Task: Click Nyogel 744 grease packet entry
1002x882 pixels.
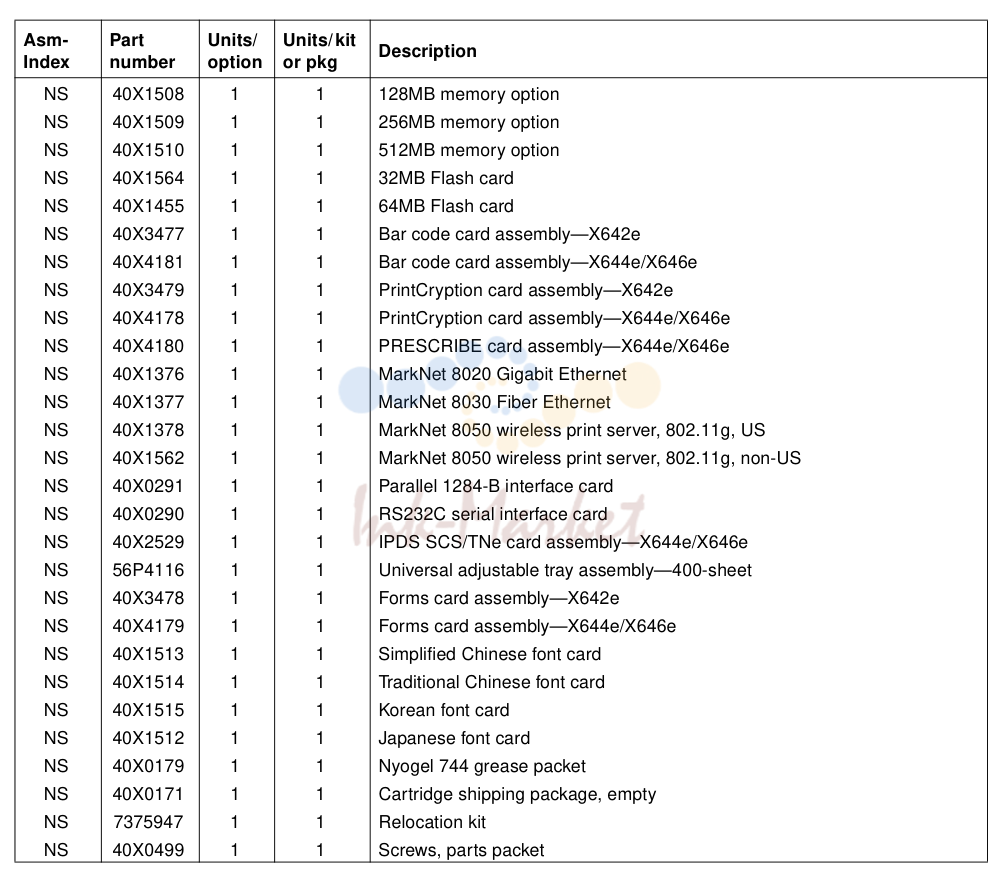Action: [482, 766]
